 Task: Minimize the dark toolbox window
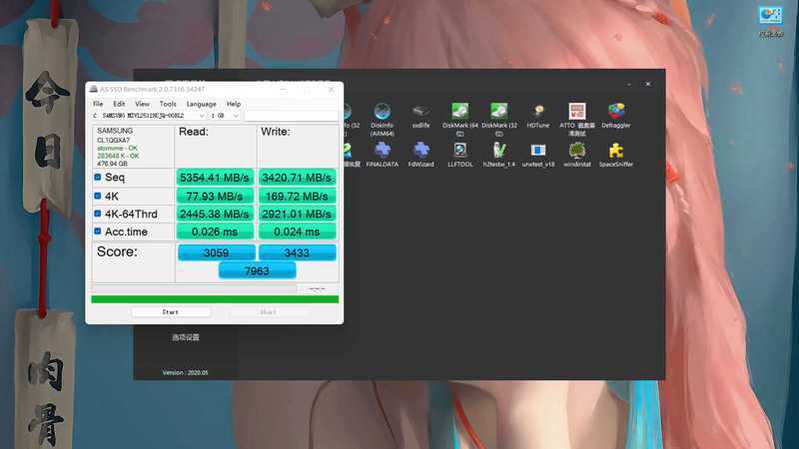629,84
